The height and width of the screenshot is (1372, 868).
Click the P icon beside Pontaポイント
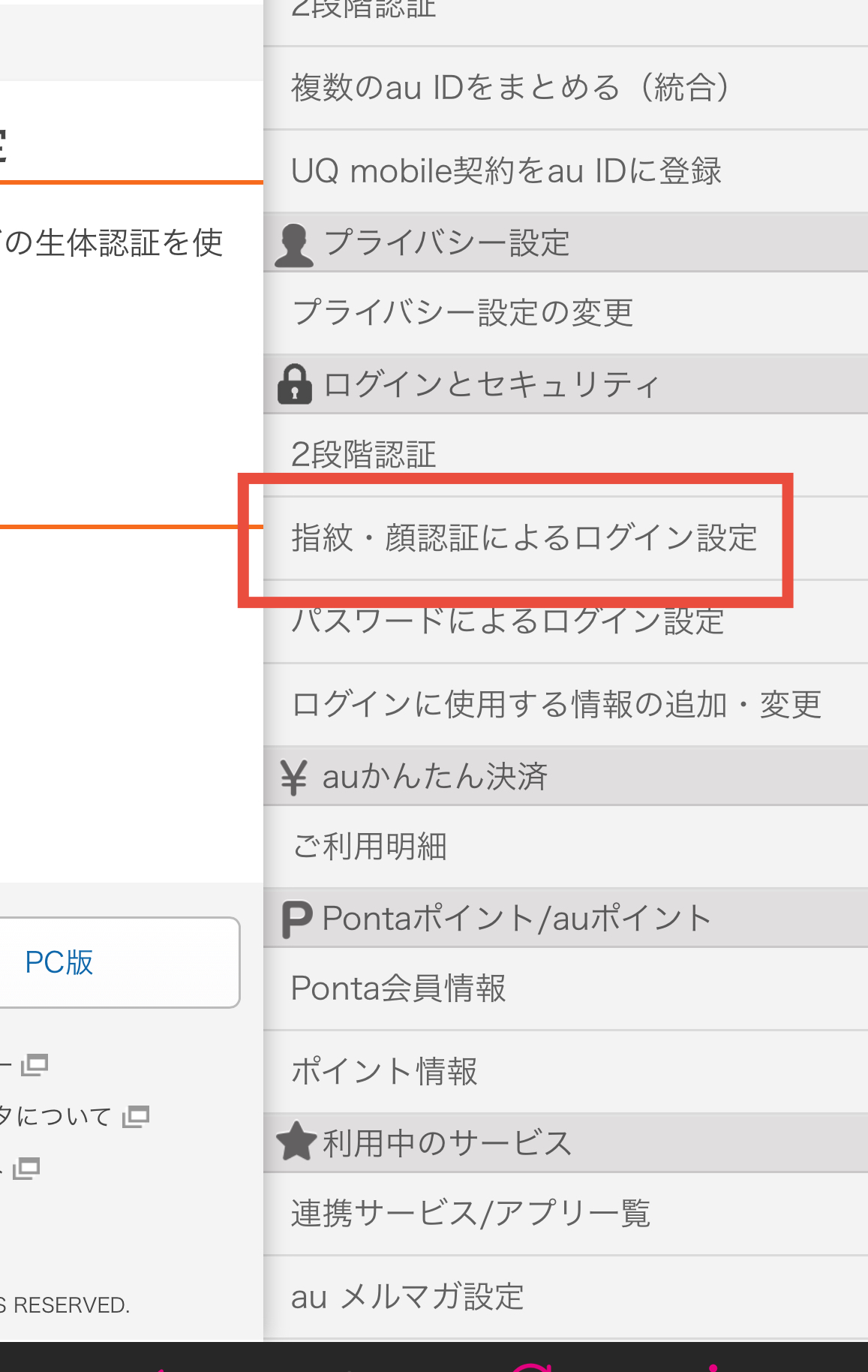pos(296,919)
